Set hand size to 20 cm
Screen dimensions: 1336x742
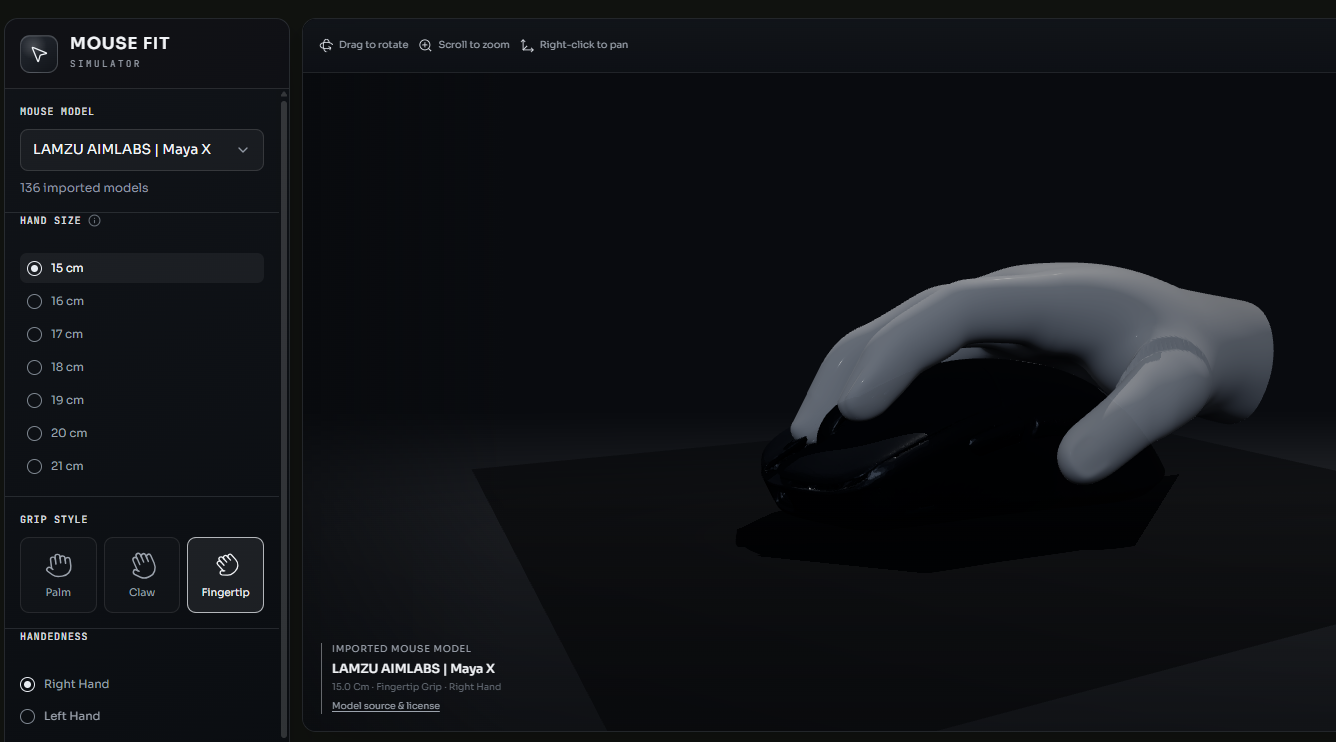point(142,433)
